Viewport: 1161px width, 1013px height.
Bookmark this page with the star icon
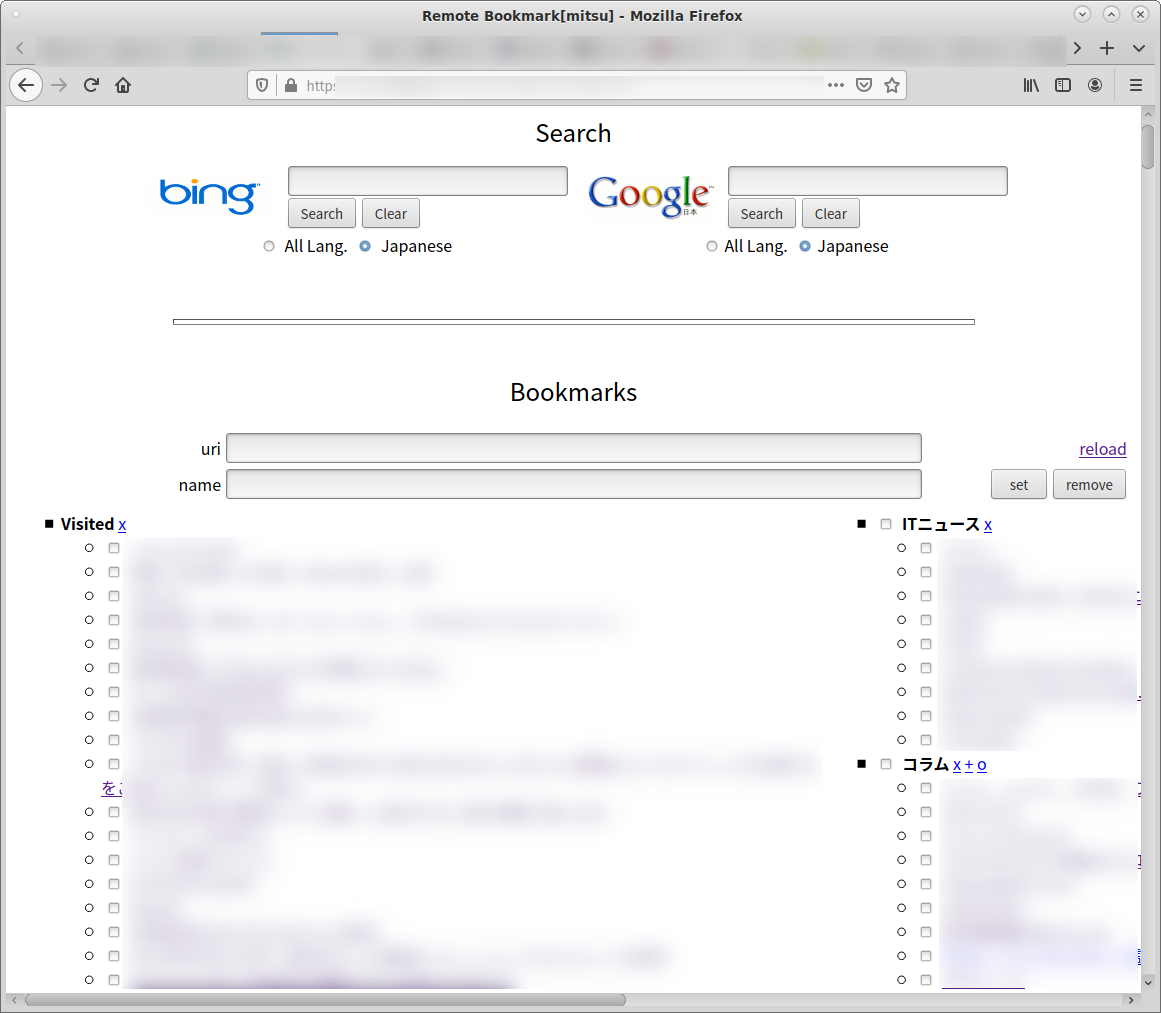coord(892,86)
